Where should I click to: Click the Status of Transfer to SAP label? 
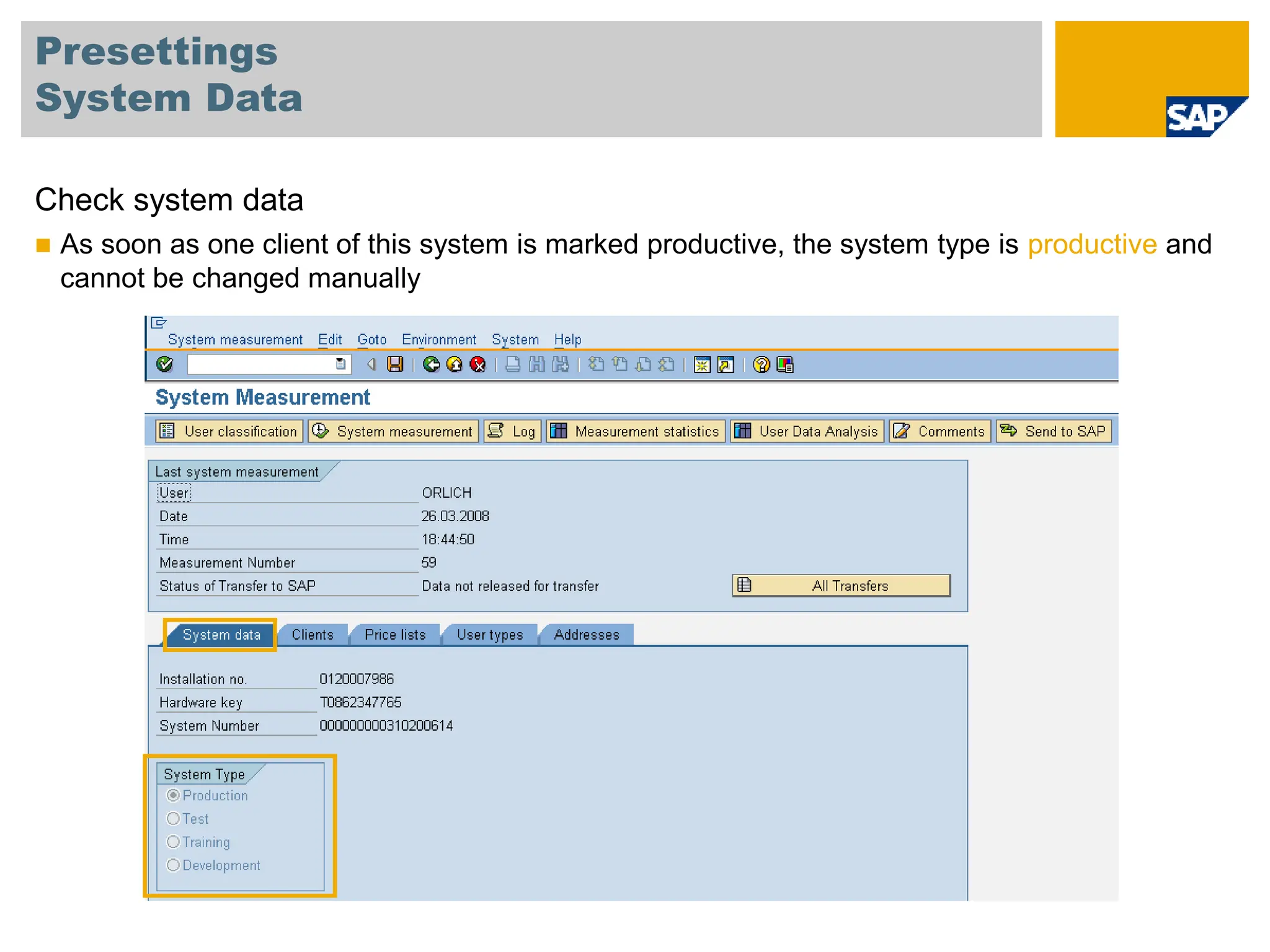(x=238, y=586)
